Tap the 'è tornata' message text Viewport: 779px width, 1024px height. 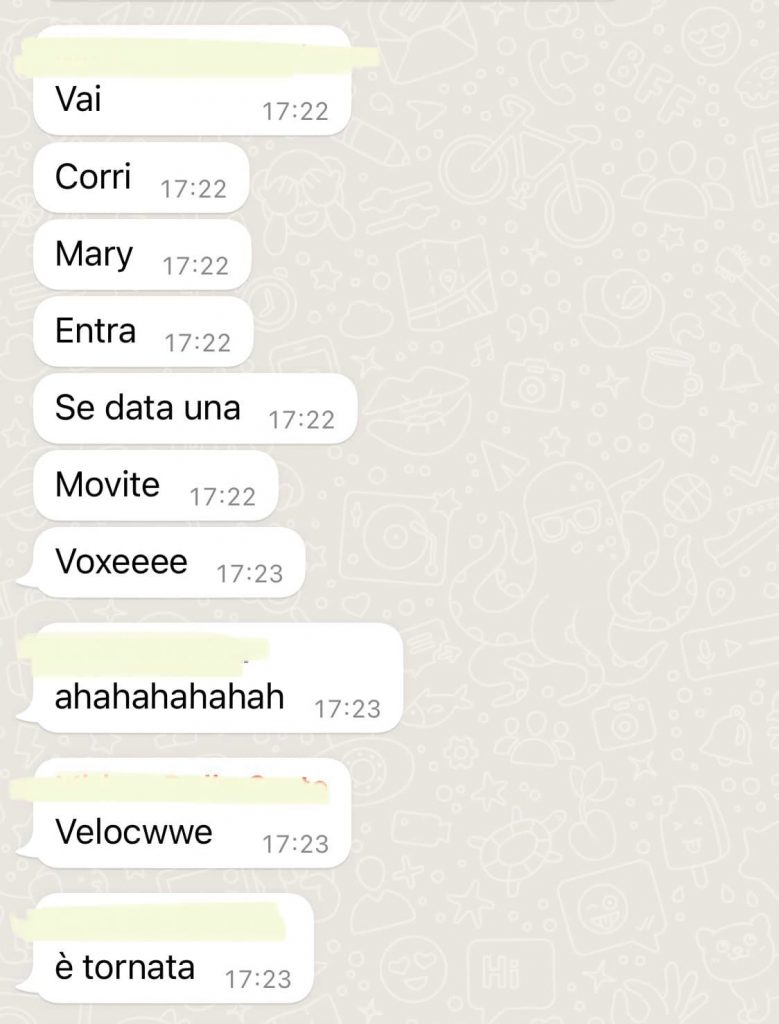pos(125,967)
